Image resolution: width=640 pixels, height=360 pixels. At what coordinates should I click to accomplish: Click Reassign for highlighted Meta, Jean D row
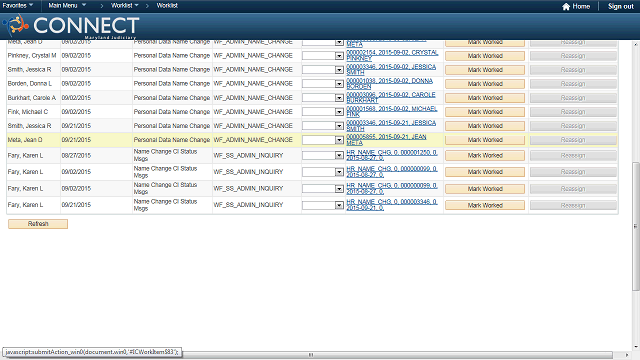coord(573,140)
